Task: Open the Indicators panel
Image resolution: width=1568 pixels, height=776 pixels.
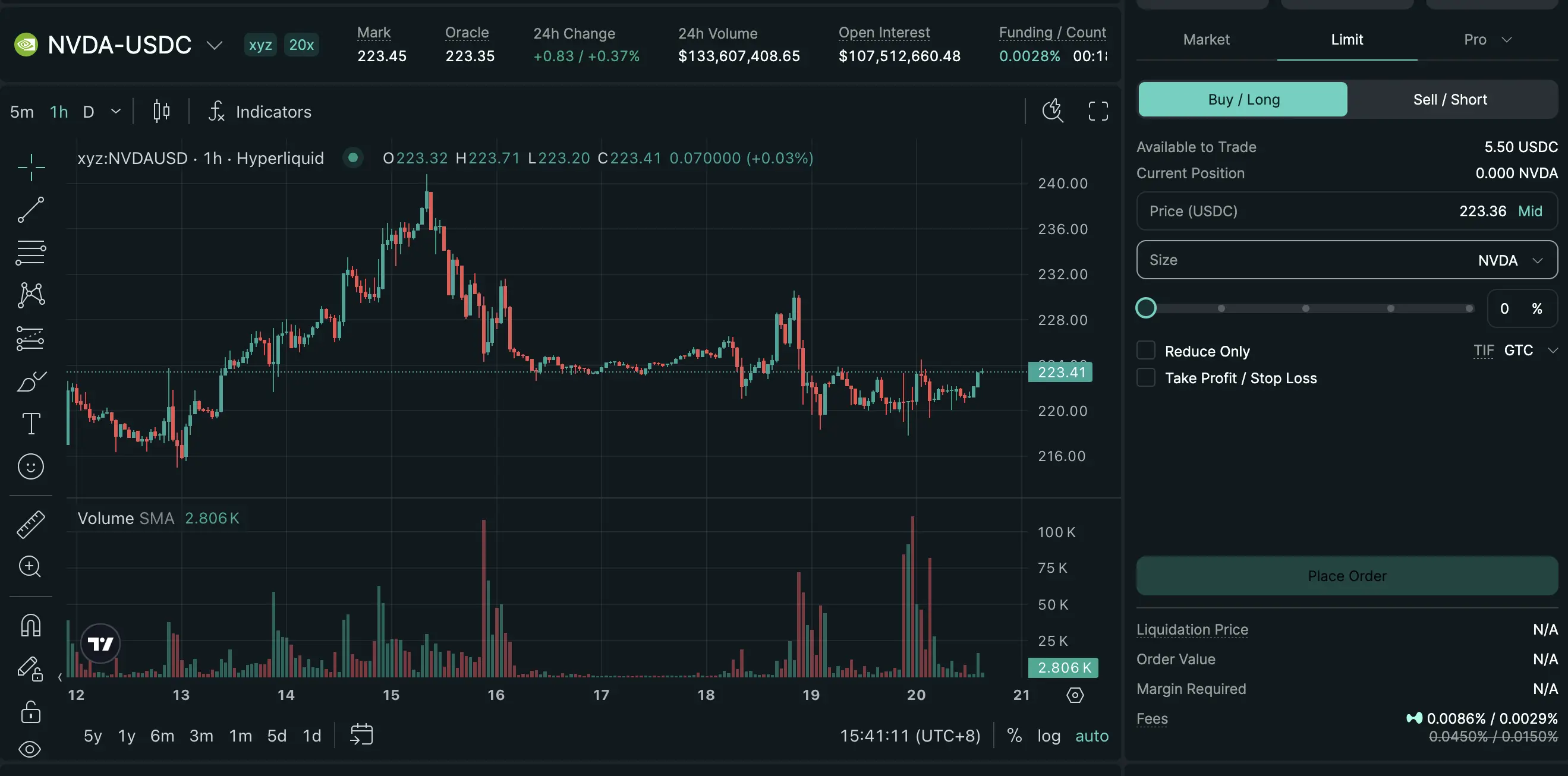Action: 260,112
